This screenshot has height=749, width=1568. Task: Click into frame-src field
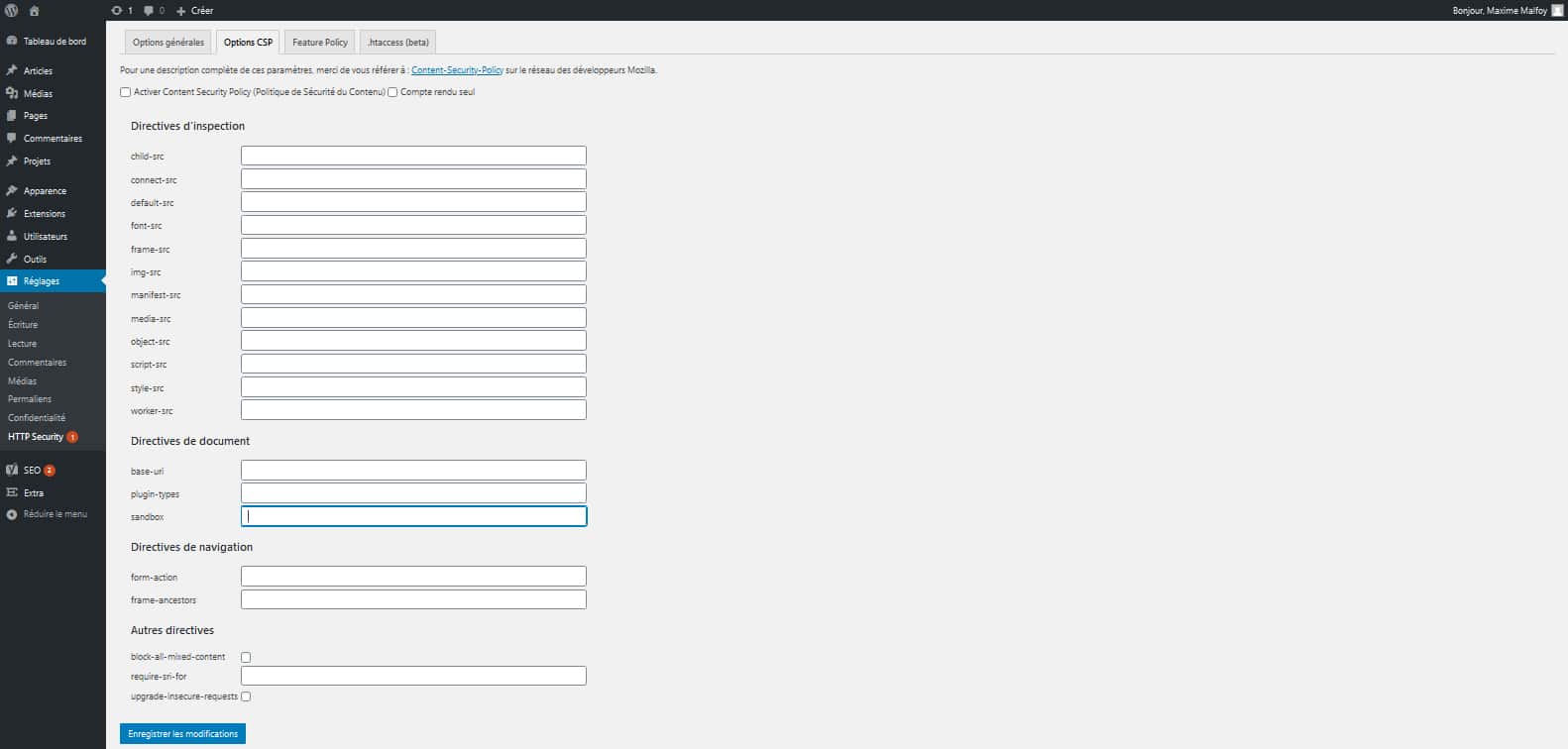pos(413,249)
